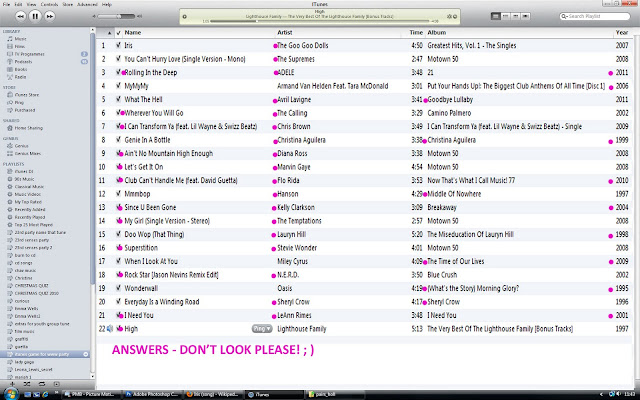Uncheck Genie In A Bottle
Viewport: 640px width, 400px height.
[x=118, y=140]
